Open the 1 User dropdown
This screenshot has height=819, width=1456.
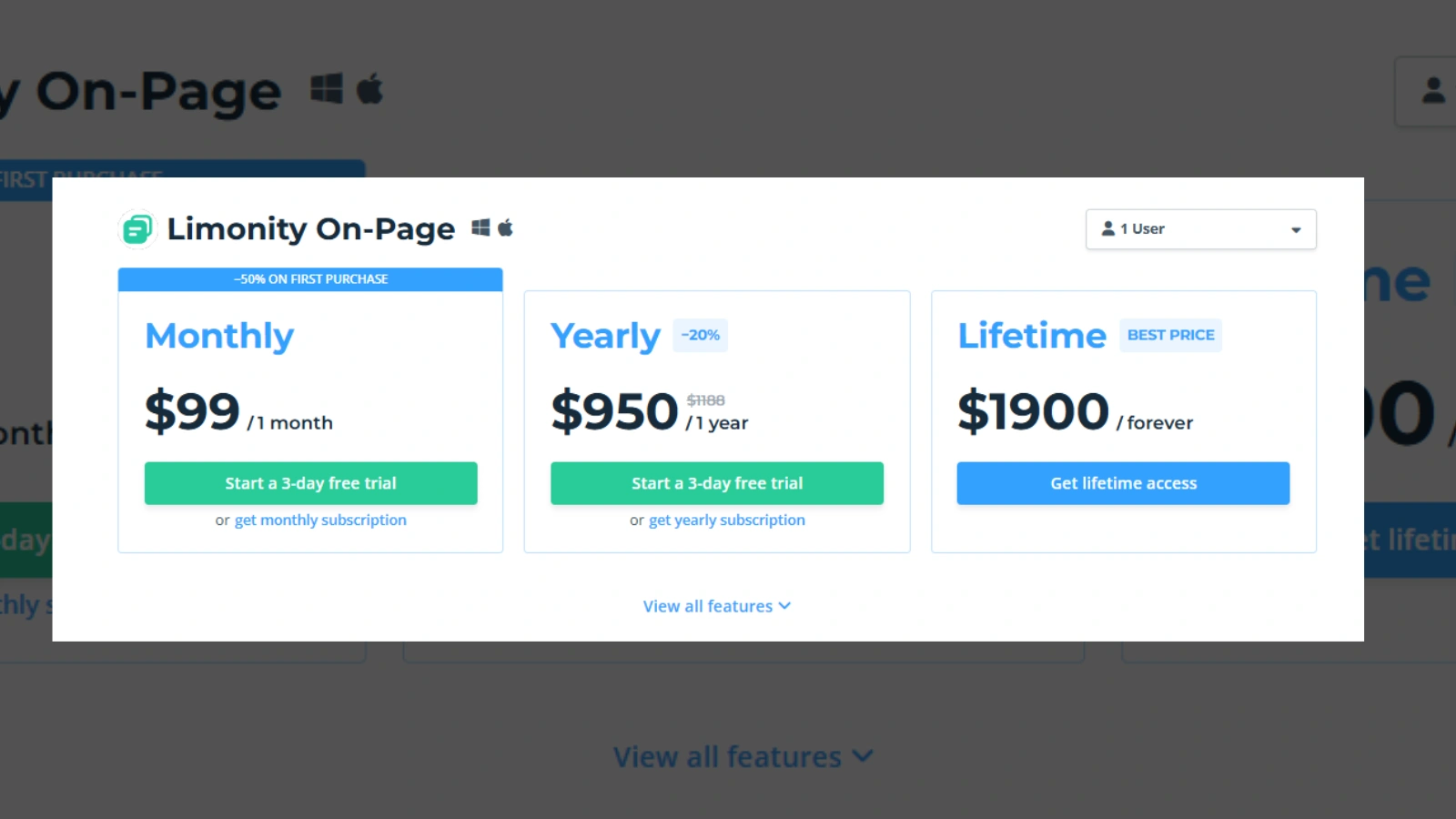[x=1200, y=229]
